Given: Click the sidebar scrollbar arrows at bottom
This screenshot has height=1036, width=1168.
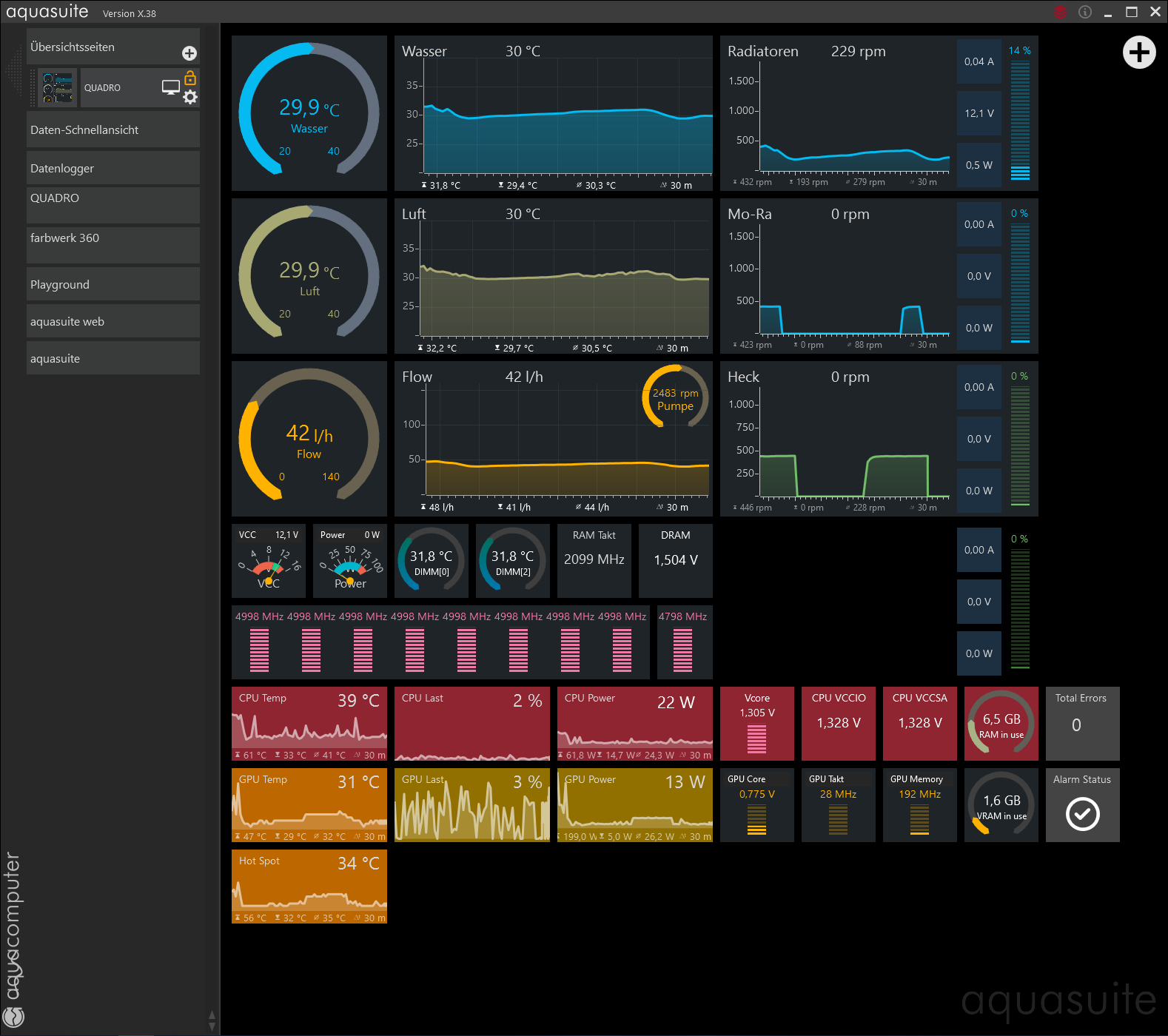Looking at the screenshot, I should click(x=212, y=1020).
